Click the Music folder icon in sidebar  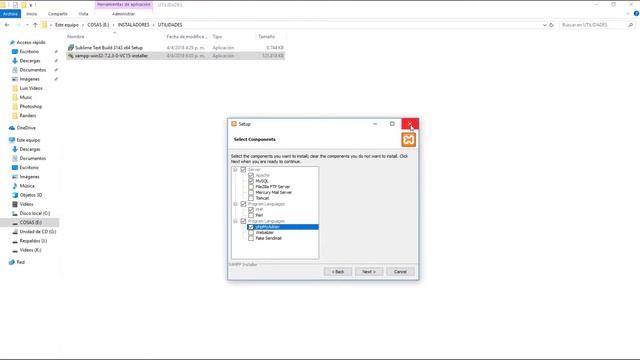coord(15,97)
